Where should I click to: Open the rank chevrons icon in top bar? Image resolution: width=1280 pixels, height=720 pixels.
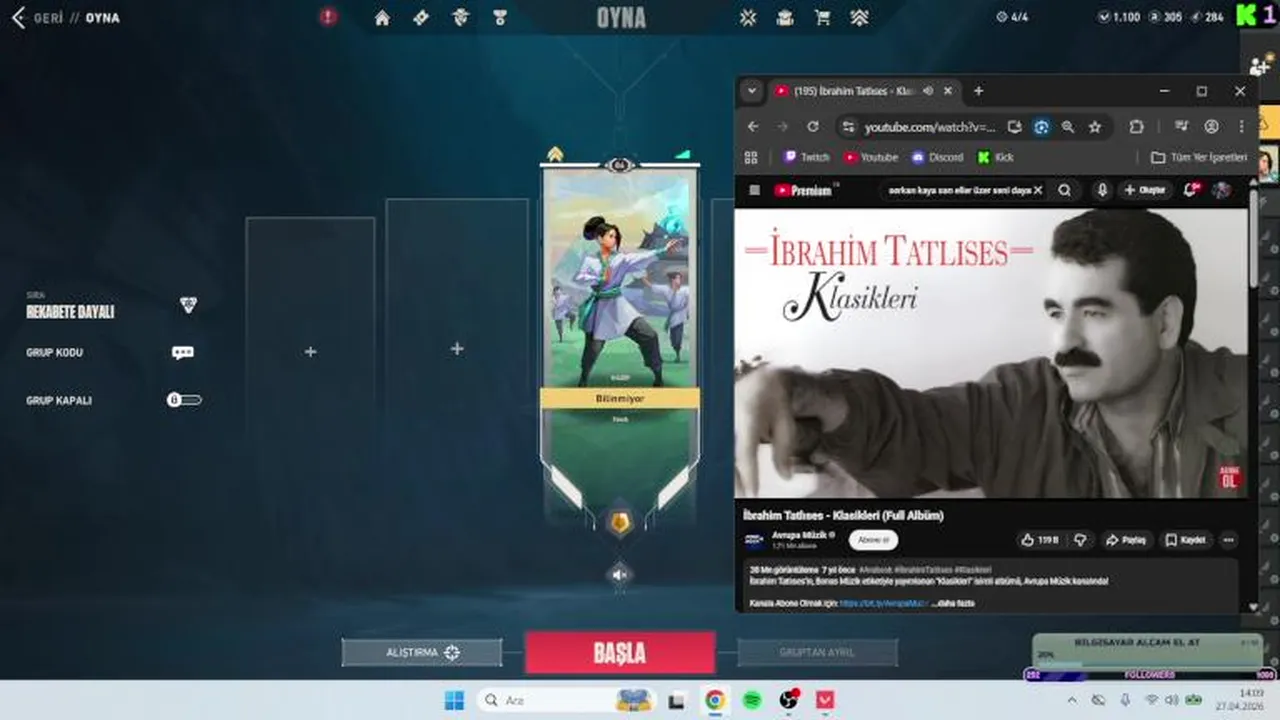pos(859,18)
